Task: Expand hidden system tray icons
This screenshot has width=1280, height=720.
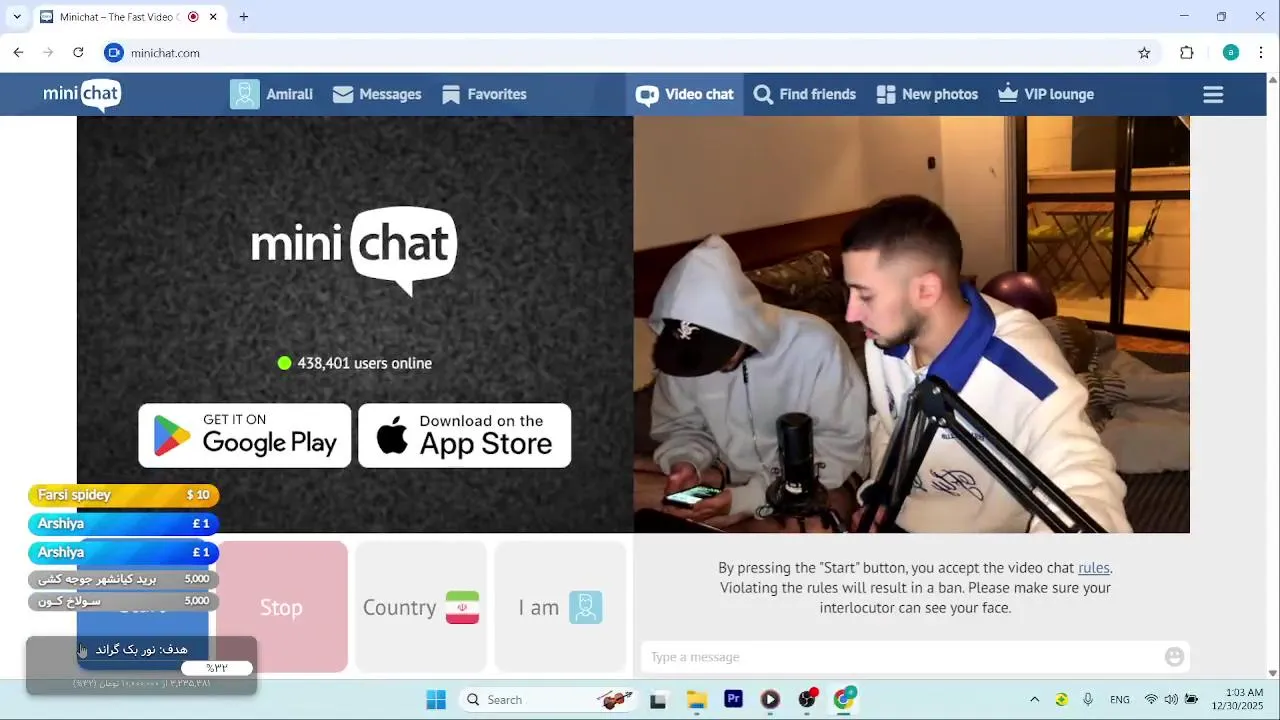Action: pos(1034,700)
